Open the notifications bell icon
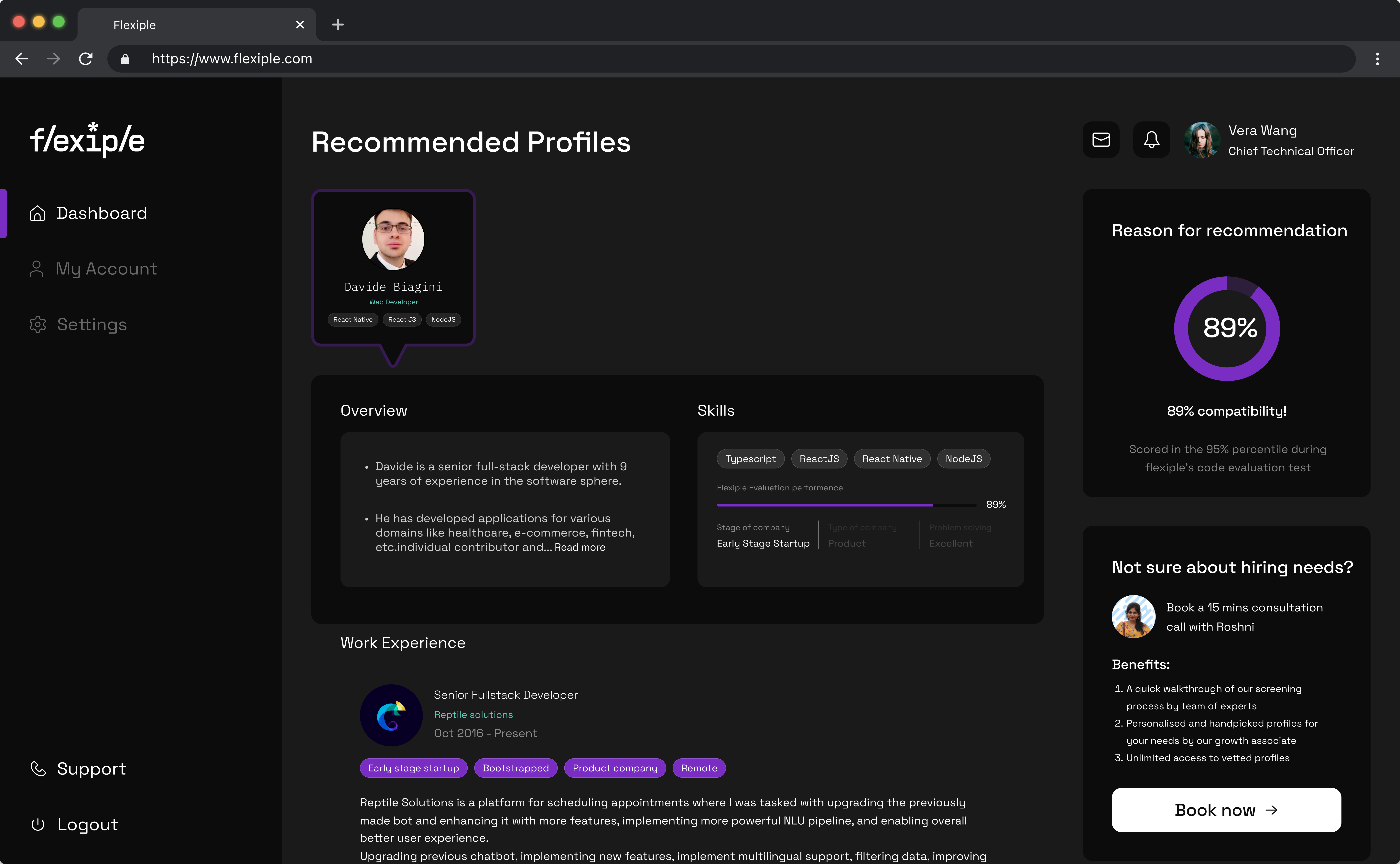The image size is (1400, 864). point(1151,139)
